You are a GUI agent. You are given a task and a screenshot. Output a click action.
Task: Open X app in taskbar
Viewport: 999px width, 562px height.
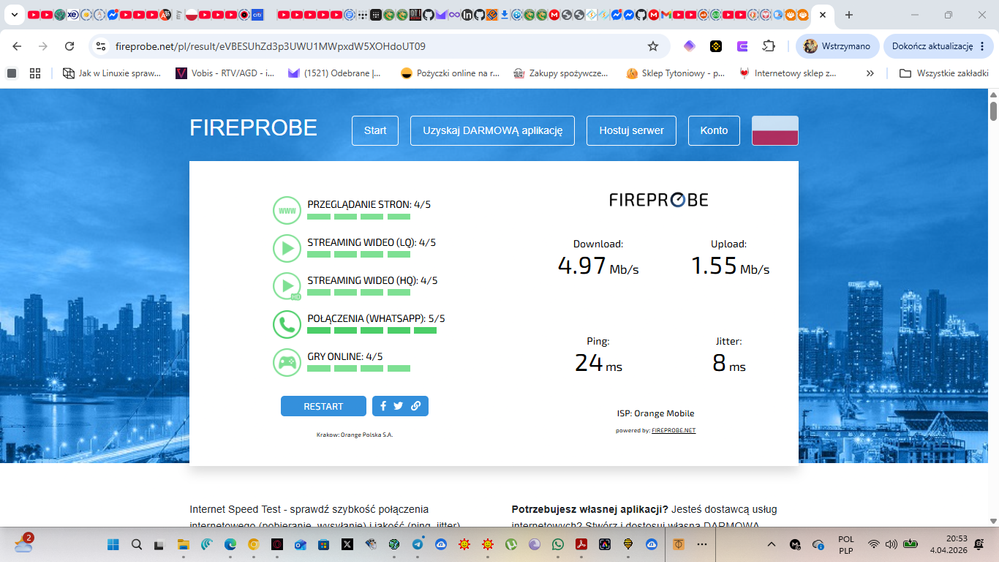pyautogui.click(x=347, y=544)
